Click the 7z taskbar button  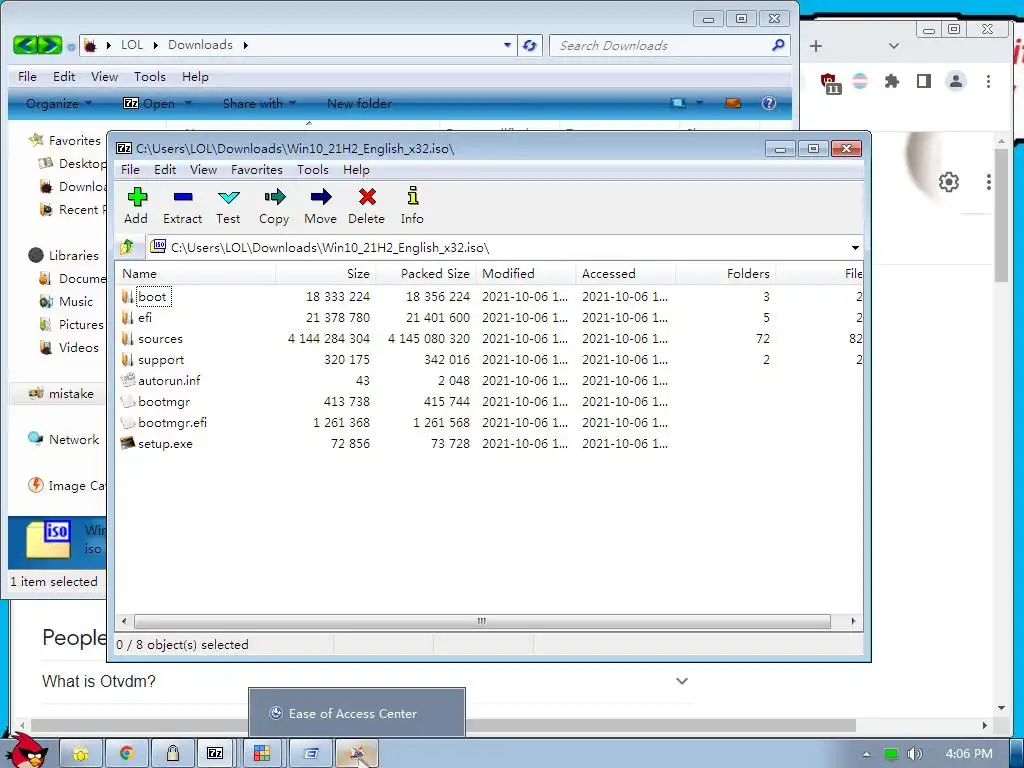[216, 754]
